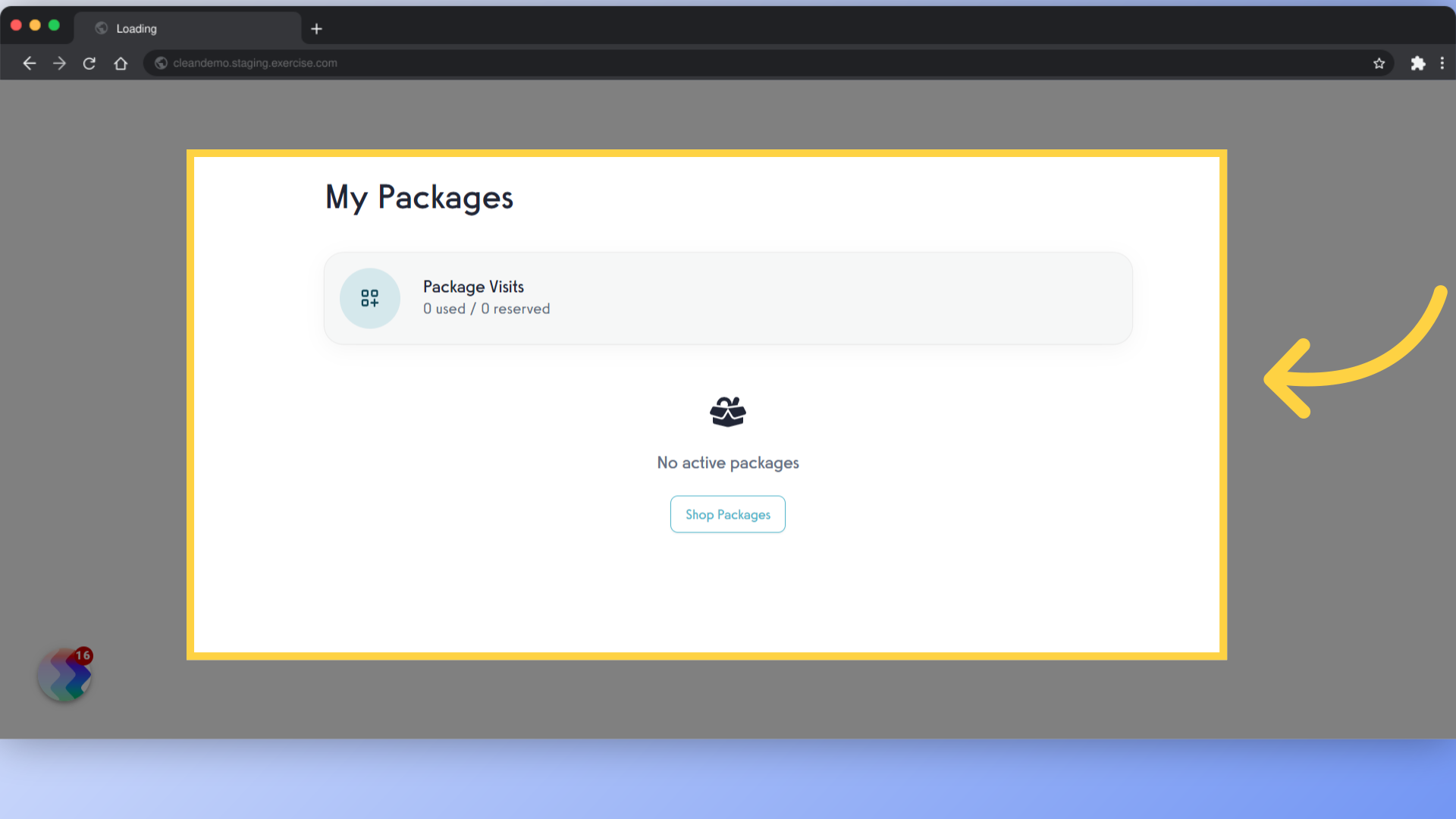Open the extensions puzzle piece icon
This screenshot has height=819, width=1456.
click(1417, 63)
